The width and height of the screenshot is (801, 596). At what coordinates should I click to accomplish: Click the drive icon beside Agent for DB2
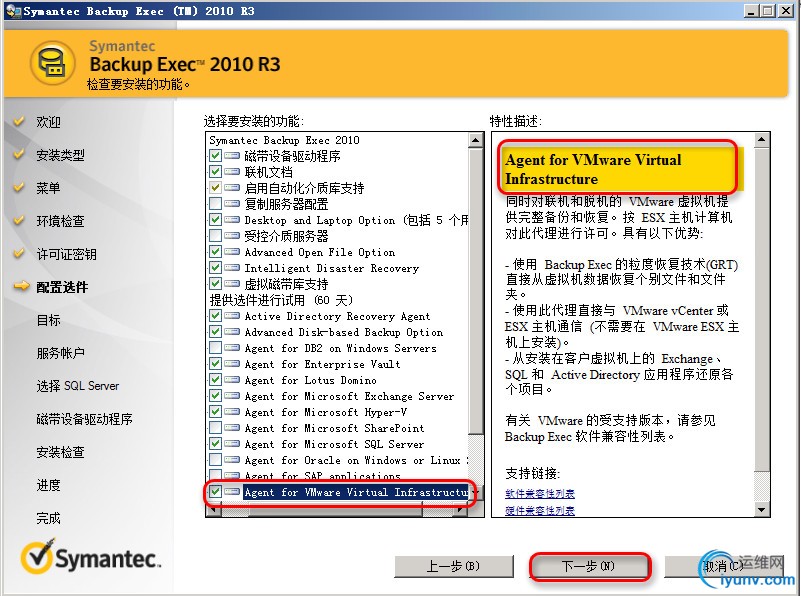pos(232,348)
